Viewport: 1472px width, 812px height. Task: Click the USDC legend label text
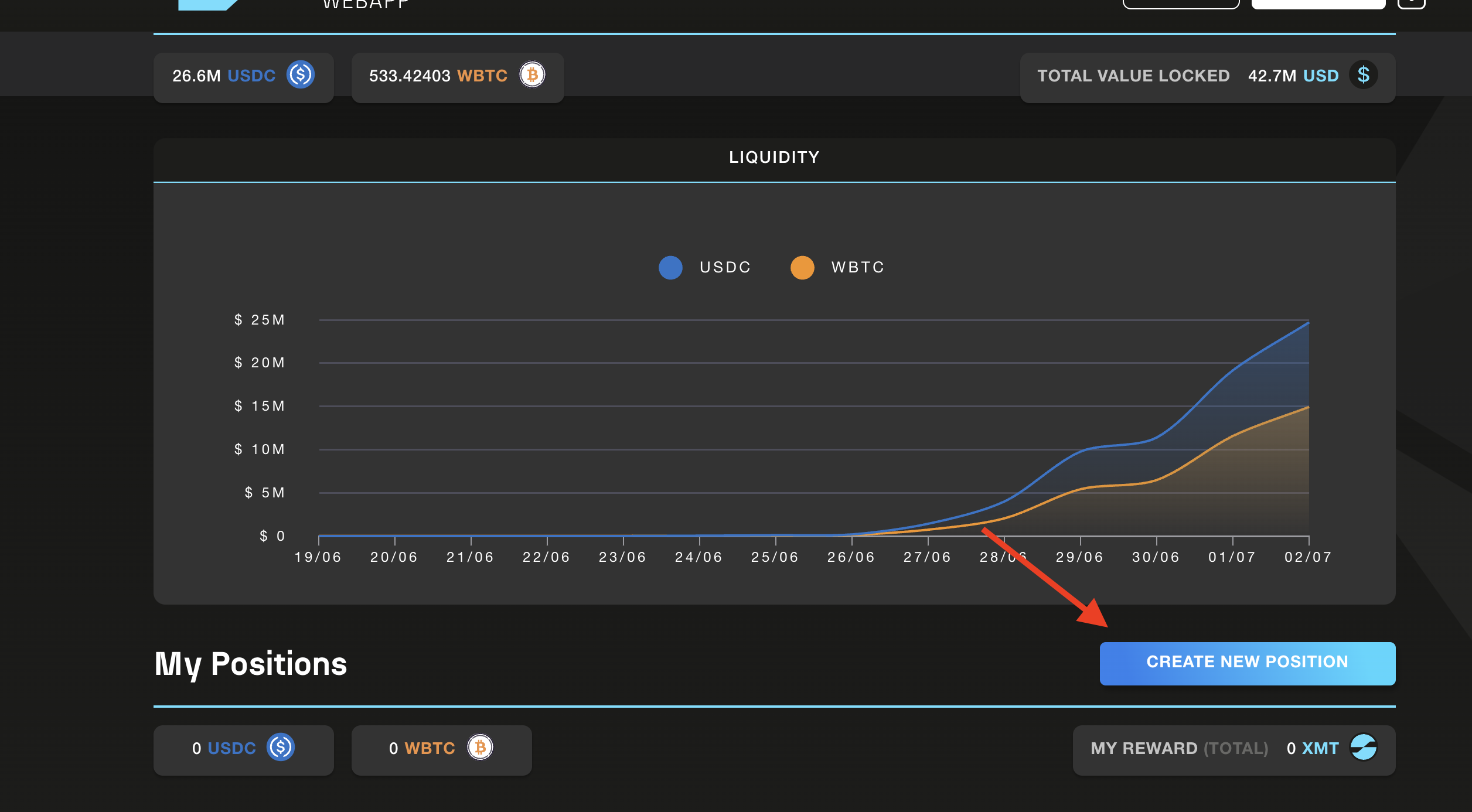(x=725, y=268)
